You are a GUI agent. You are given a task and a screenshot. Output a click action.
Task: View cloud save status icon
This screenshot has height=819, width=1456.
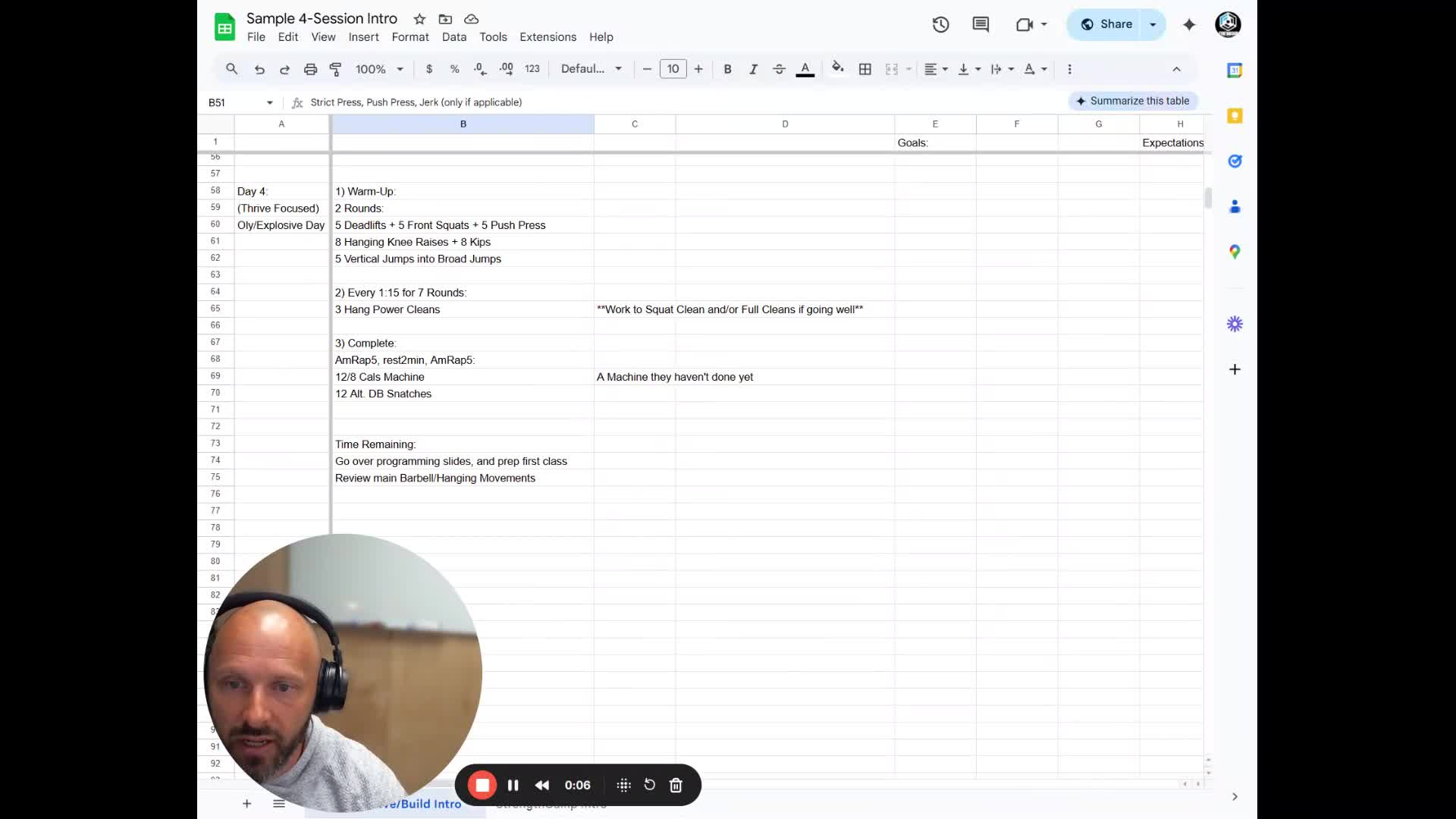click(x=471, y=19)
